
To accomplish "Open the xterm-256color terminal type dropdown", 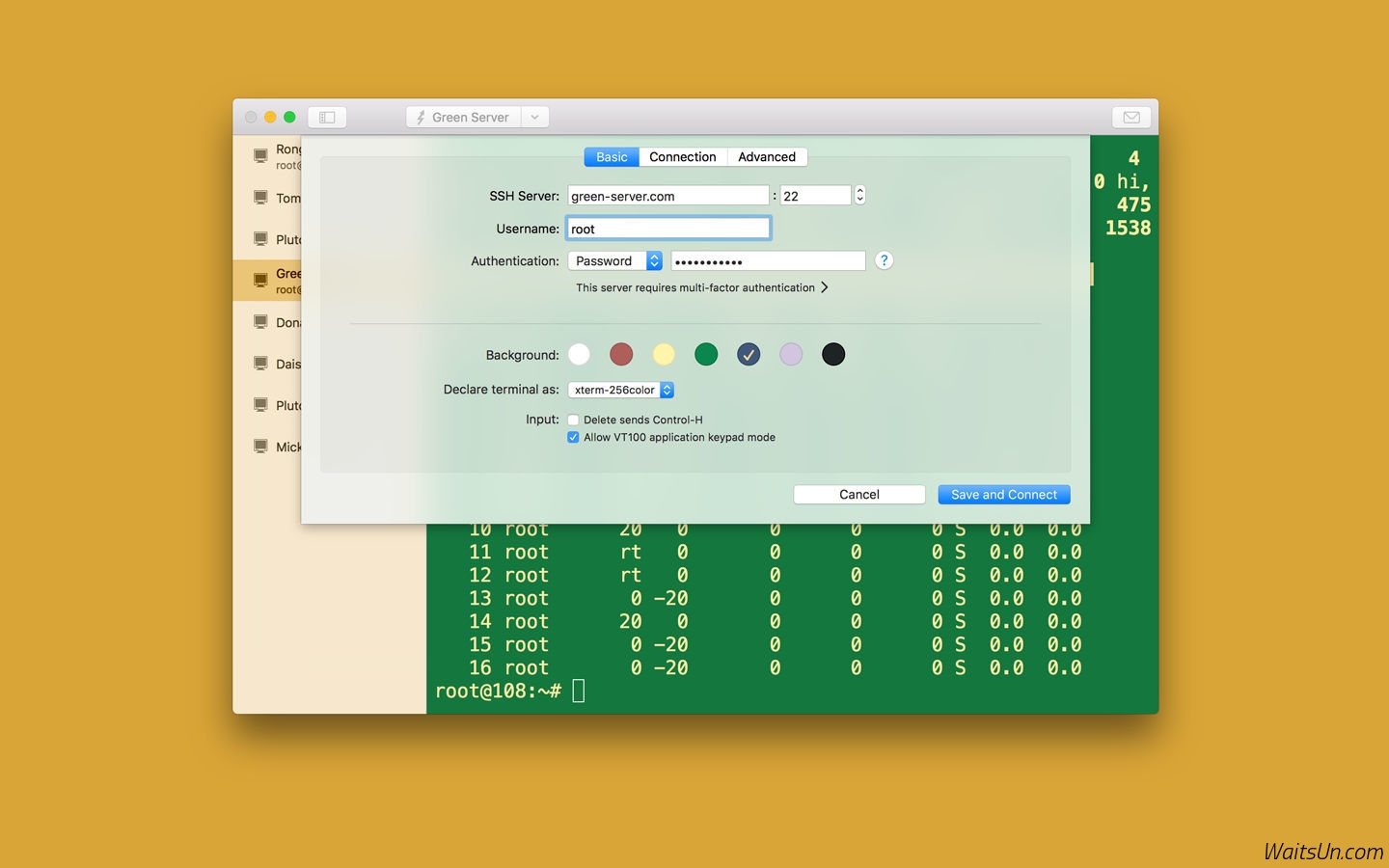I will 620,391.
